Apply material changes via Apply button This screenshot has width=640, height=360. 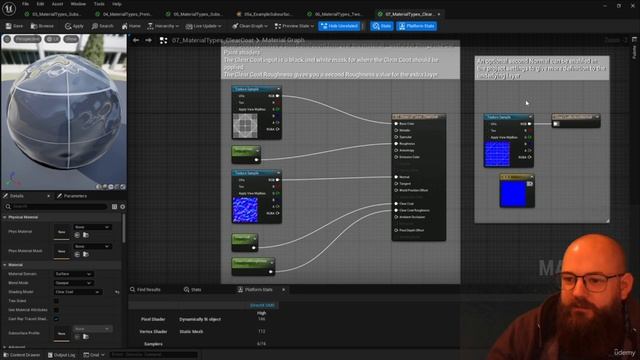[x=74, y=26]
